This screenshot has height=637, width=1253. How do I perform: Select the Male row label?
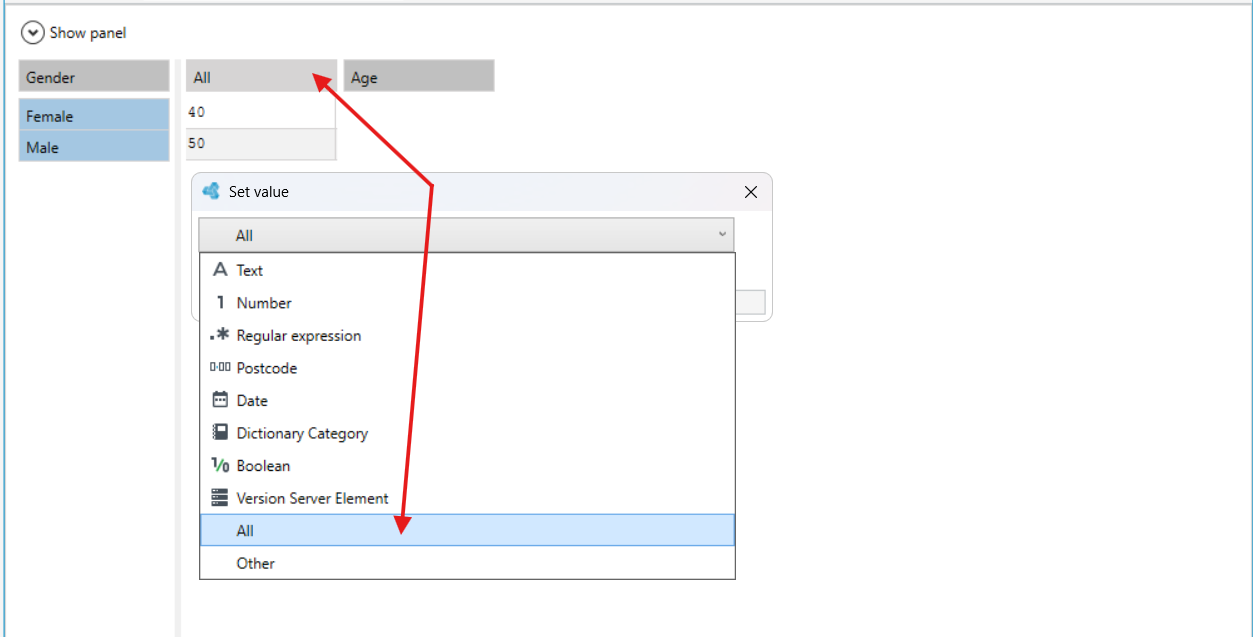[94, 147]
